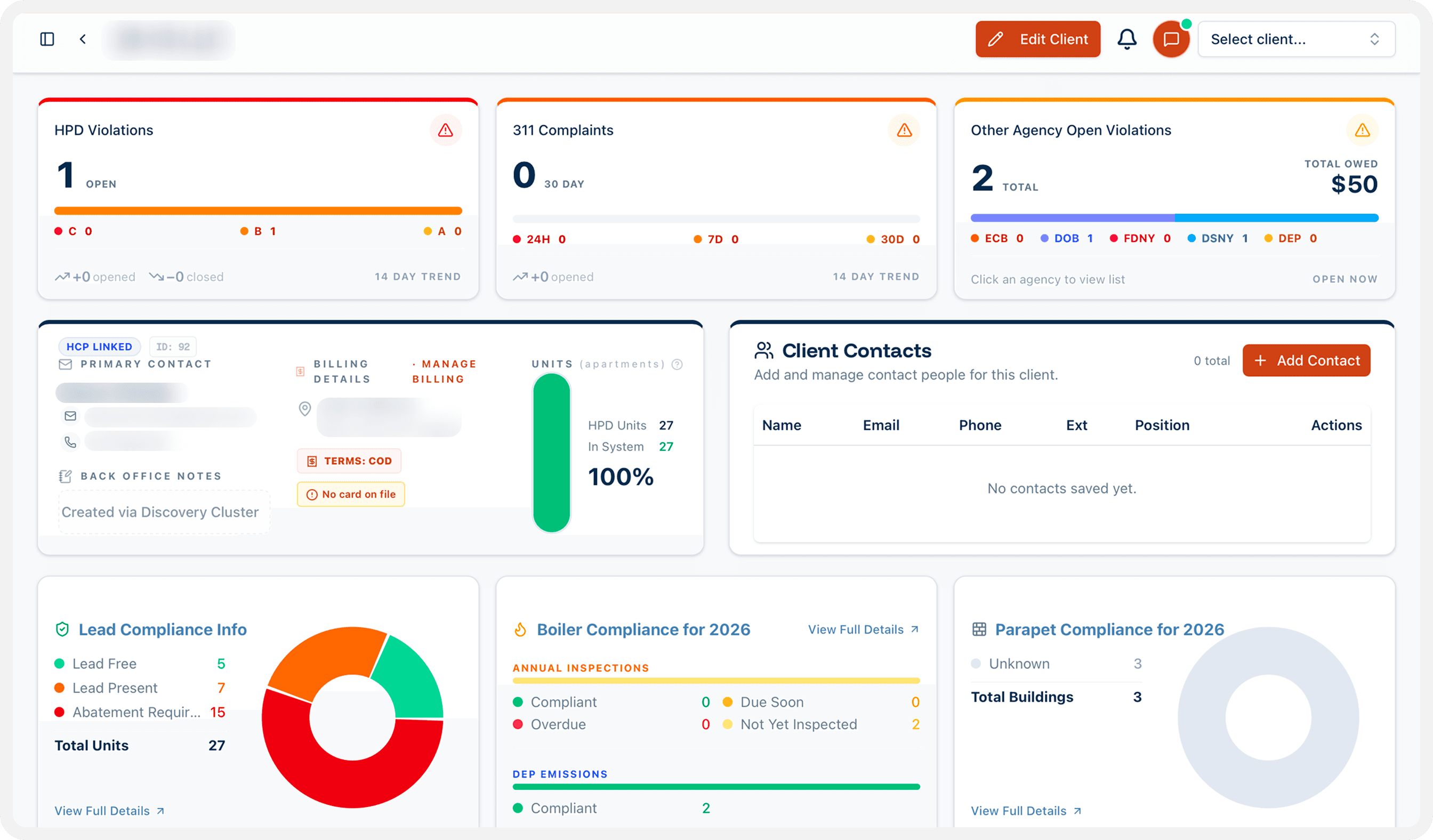Screen dimensions: 1433x840
Task: Click the Edit Client button
Action: coord(1038,39)
